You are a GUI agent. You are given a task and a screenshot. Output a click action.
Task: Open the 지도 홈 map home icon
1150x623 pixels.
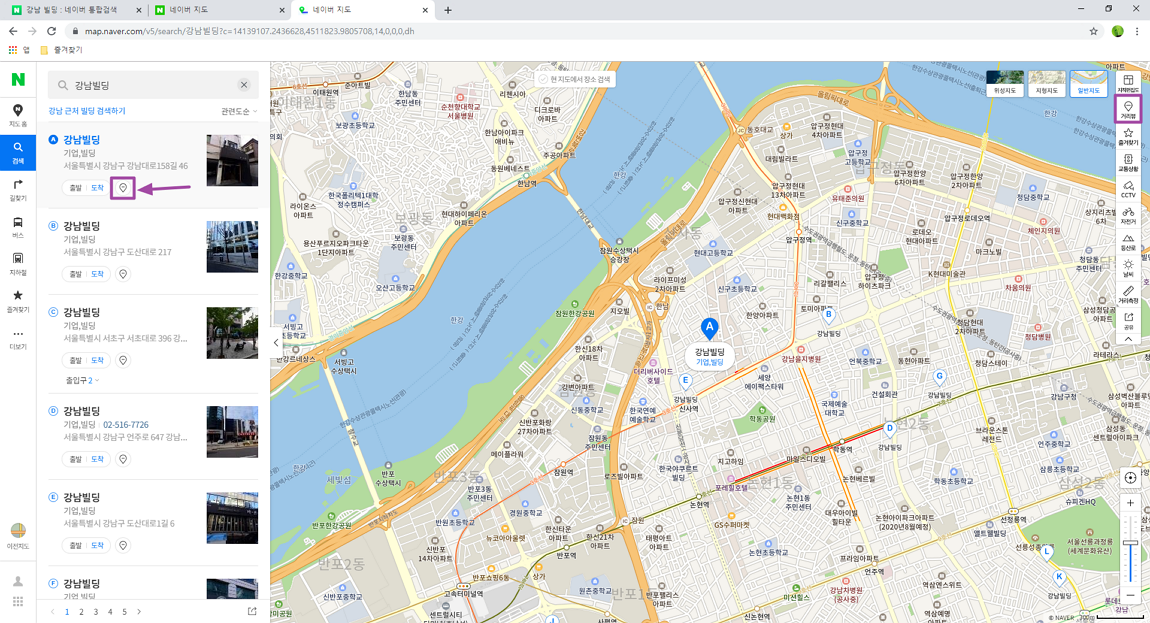18,115
